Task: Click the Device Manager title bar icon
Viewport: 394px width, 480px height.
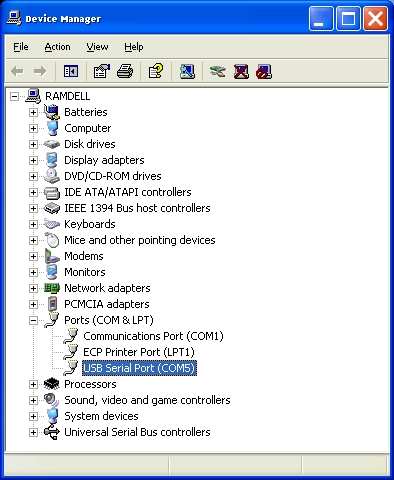Action: [14, 18]
